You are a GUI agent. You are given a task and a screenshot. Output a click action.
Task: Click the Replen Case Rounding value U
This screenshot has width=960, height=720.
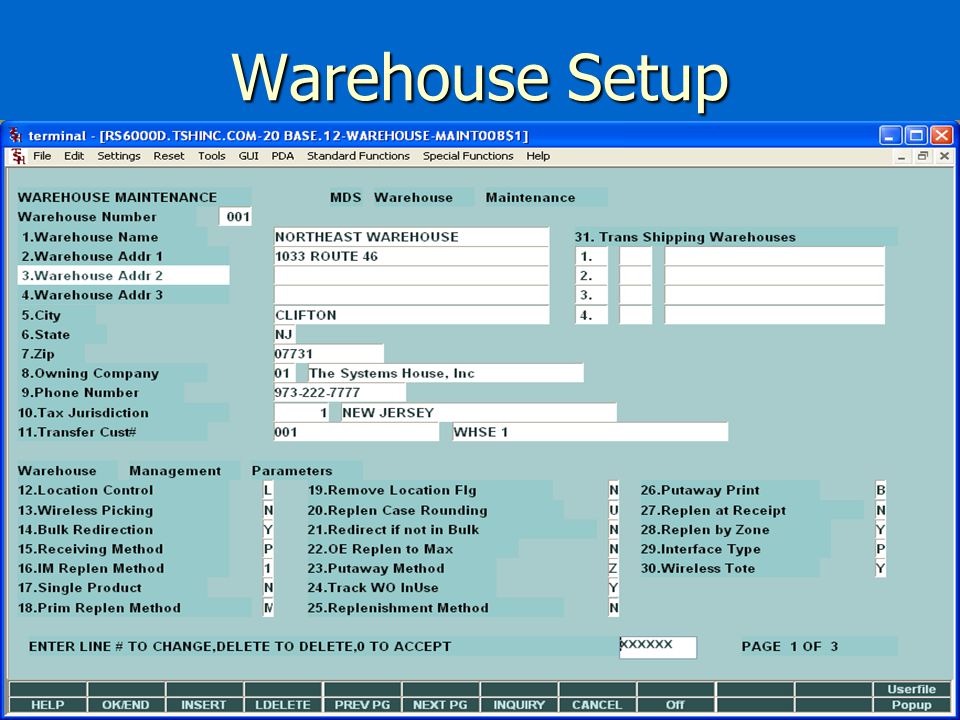click(613, 510)
